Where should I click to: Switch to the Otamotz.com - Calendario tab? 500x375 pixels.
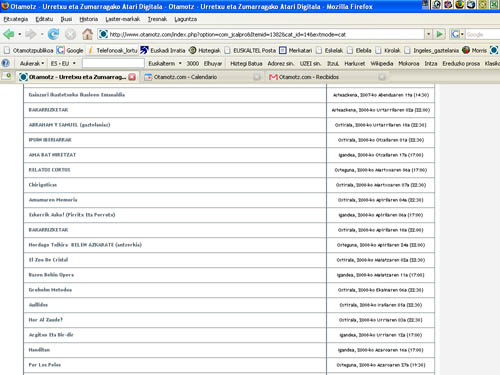[x=201, y=77]
